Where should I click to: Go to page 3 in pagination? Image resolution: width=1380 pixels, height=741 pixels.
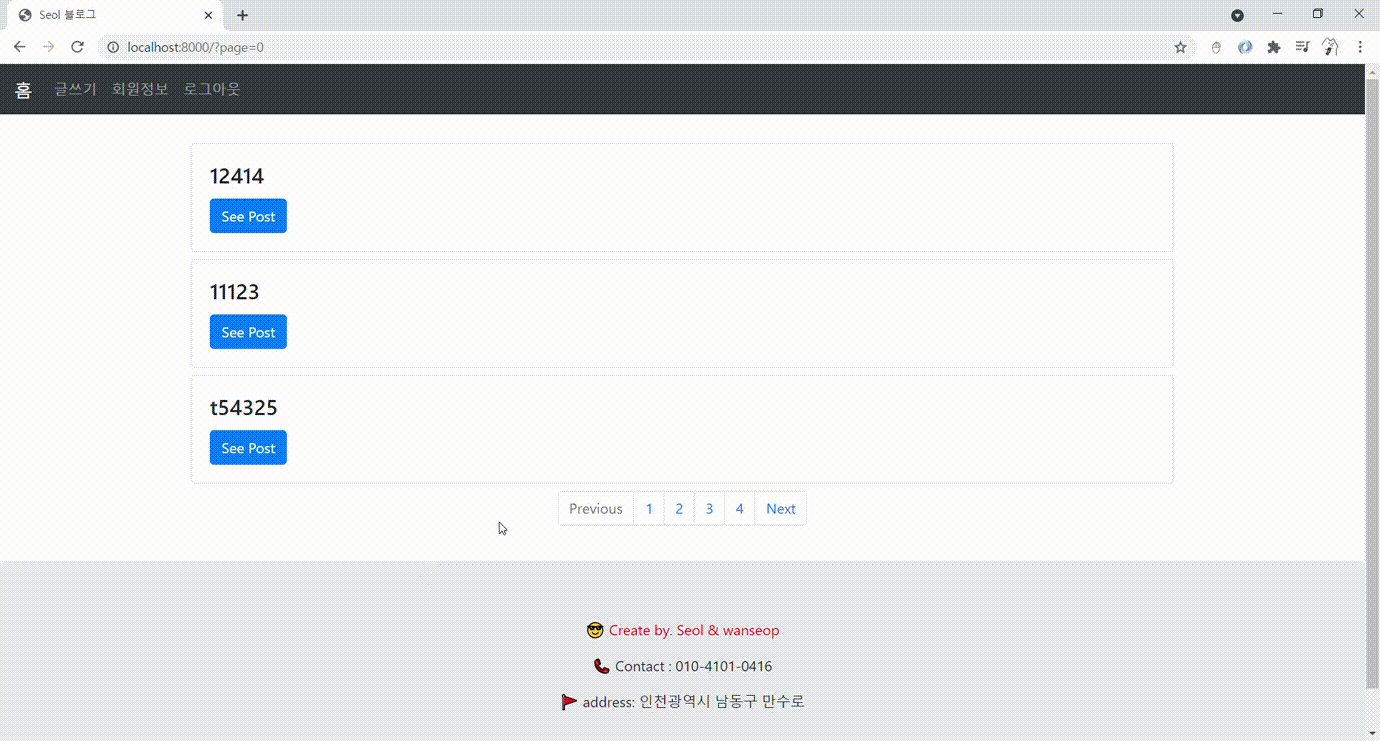pyautogui.click(x=709, y=508)
